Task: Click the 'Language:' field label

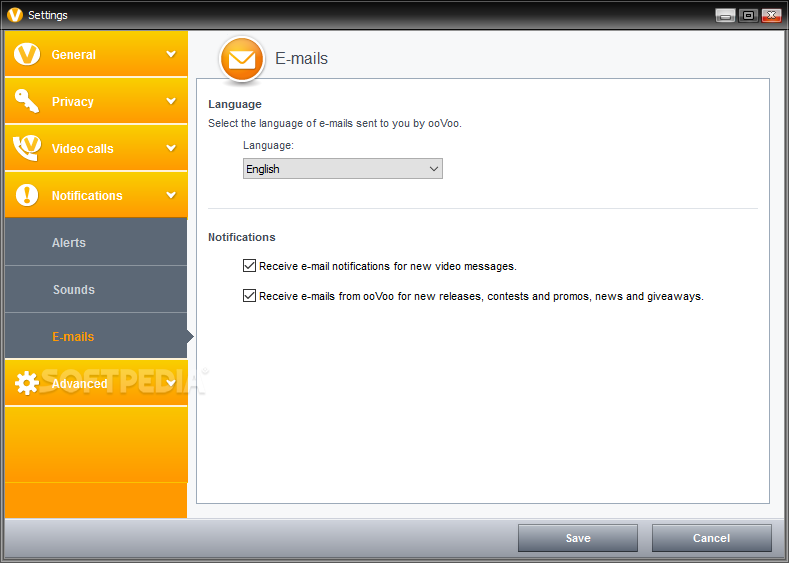Action: point(268,145)
